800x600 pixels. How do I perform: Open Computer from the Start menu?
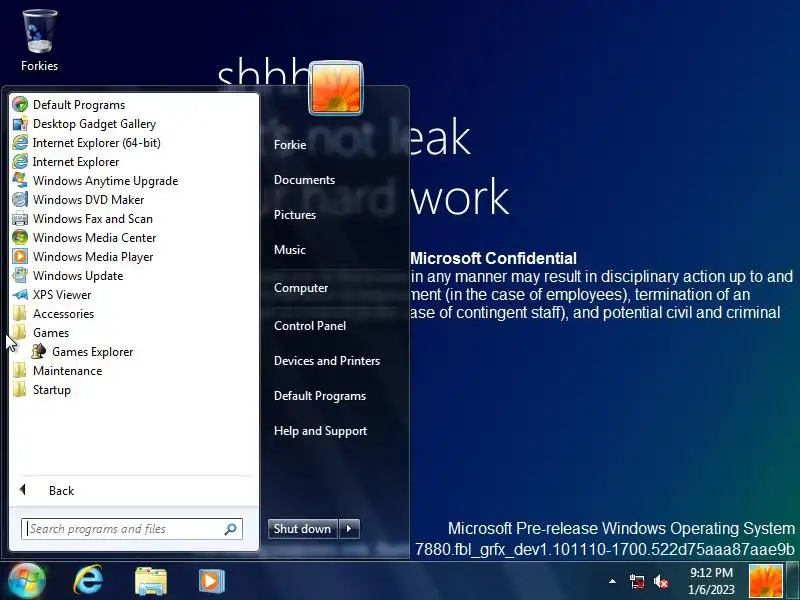pos(301,288)
